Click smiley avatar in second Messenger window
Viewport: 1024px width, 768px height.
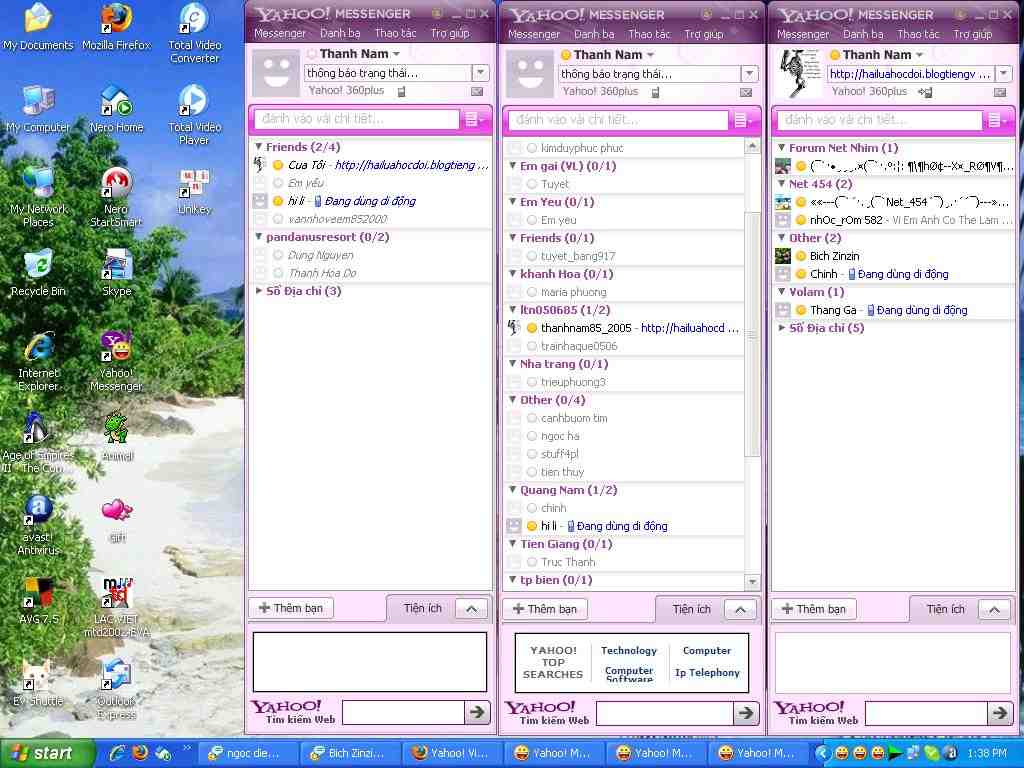[530, 74]
